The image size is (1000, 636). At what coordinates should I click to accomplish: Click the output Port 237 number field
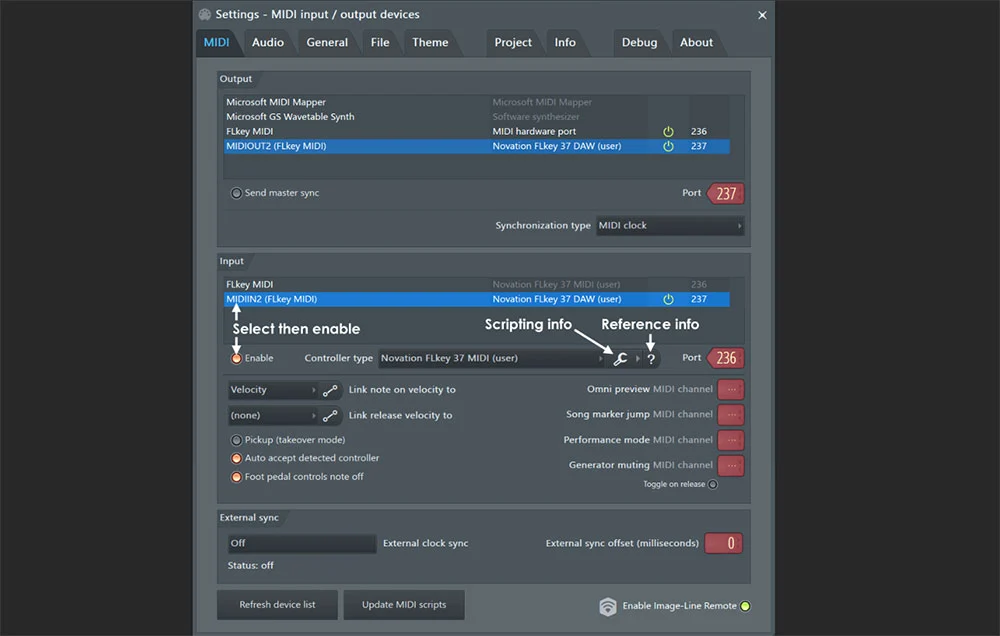pos(726,193)
